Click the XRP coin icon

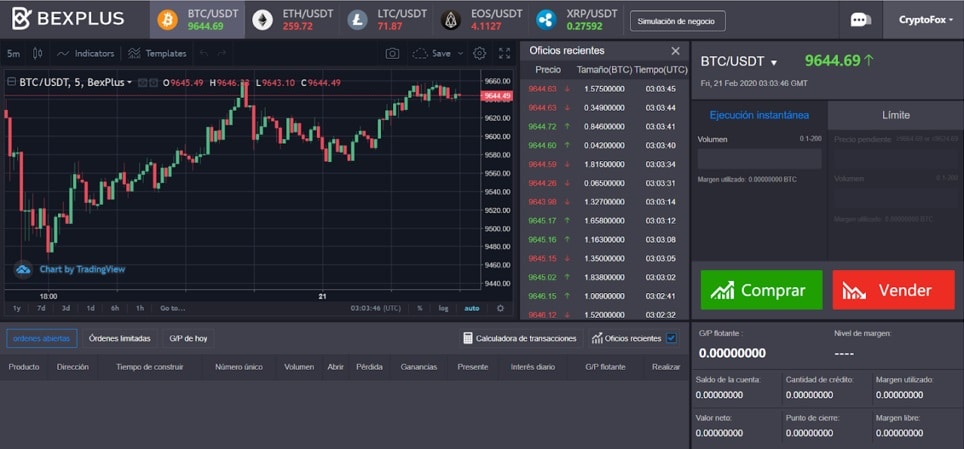click(x=546, y=19)
